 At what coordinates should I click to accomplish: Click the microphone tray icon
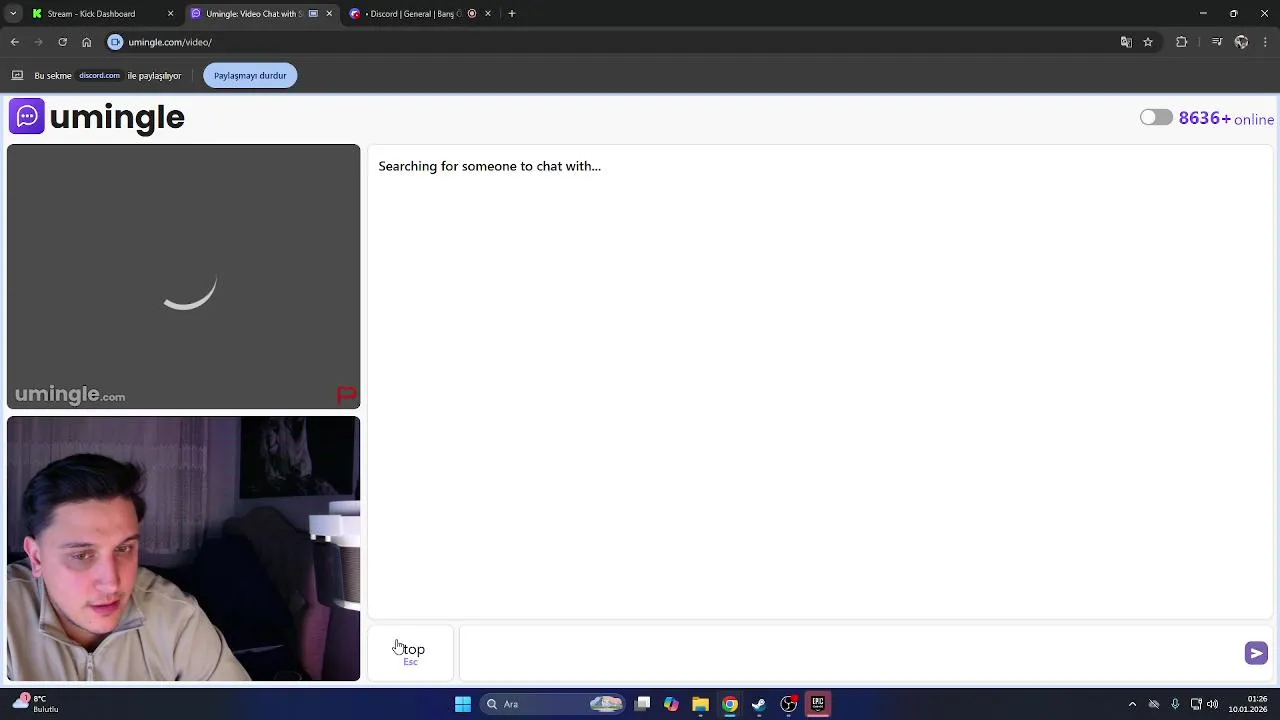click(1175, 704)
